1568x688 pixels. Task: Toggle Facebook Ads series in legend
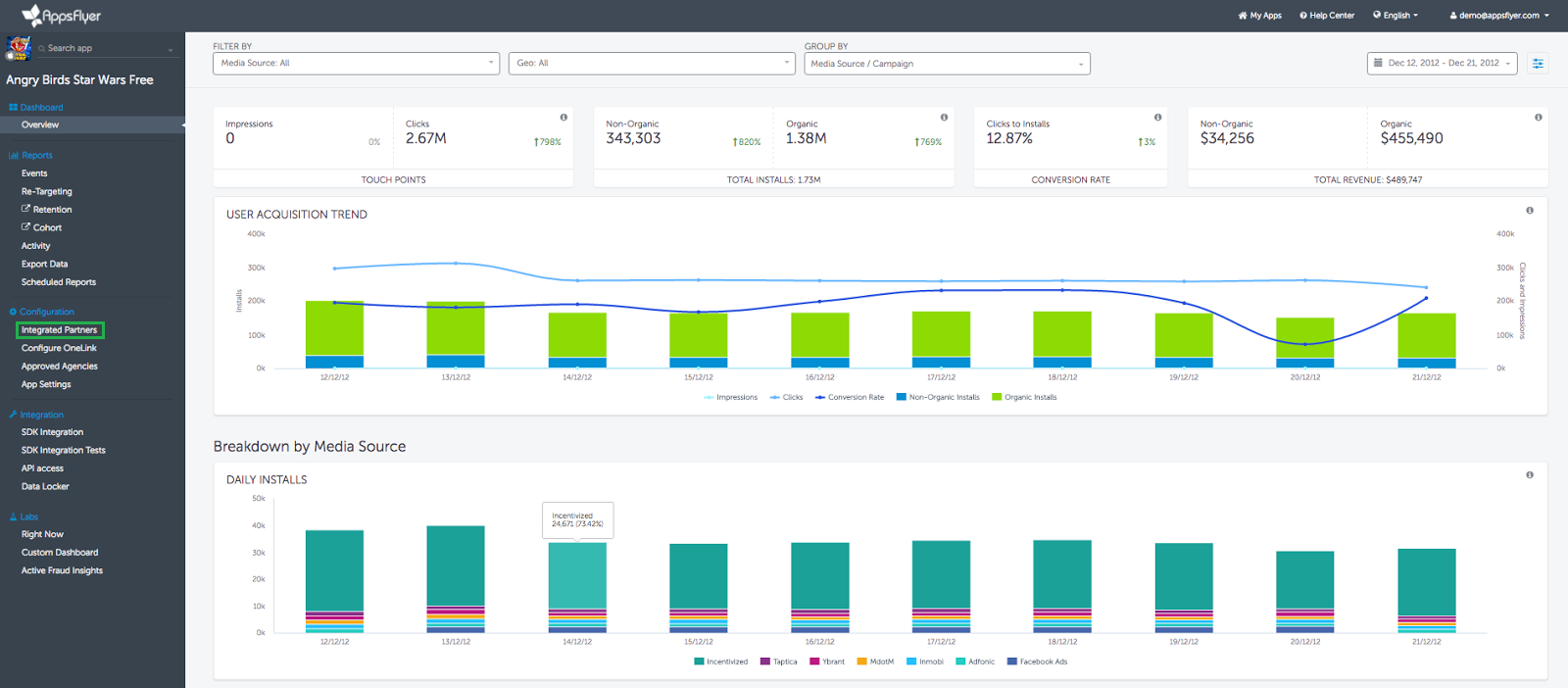coord(1038,662)
